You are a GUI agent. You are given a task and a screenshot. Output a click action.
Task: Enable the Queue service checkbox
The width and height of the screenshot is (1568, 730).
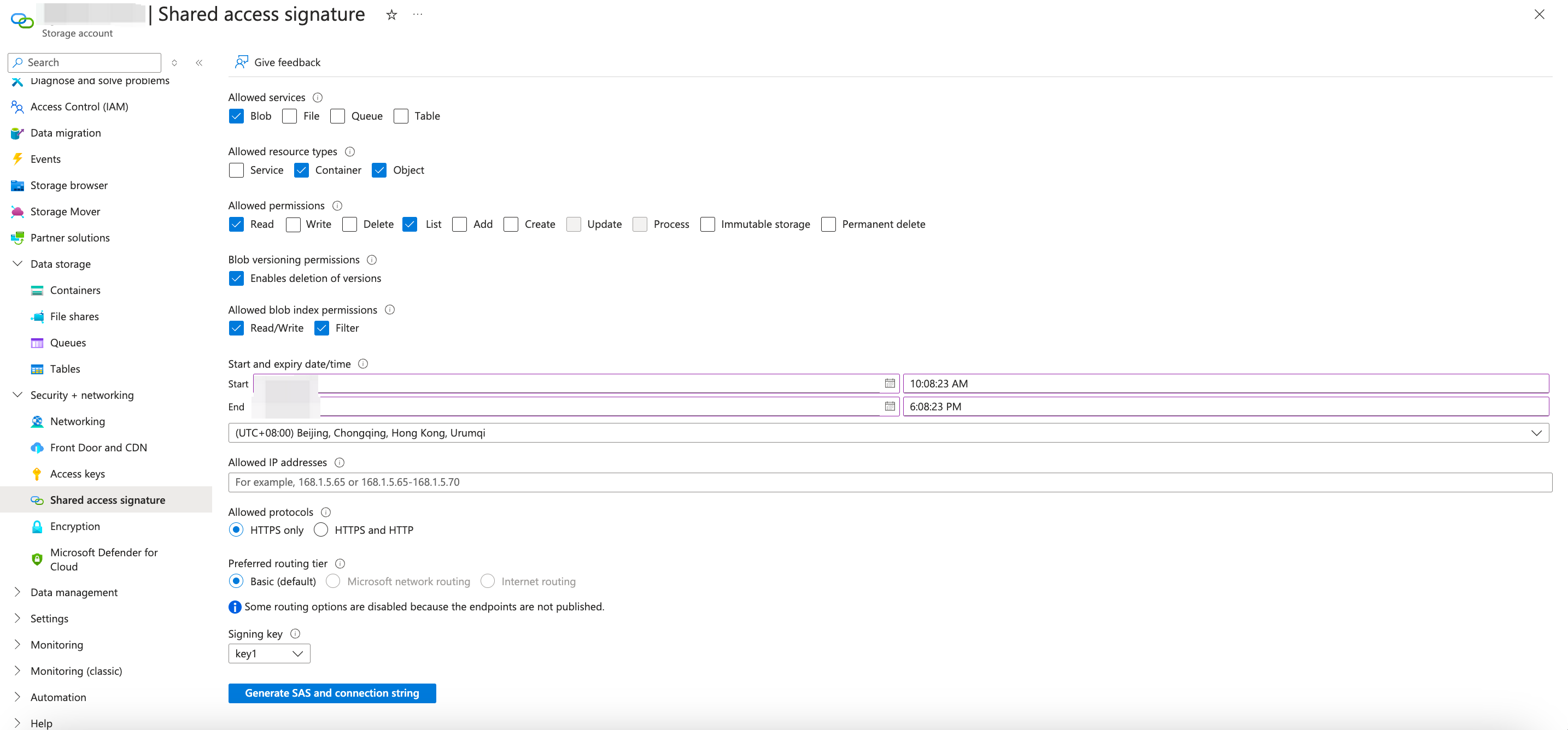click(337, 116)
